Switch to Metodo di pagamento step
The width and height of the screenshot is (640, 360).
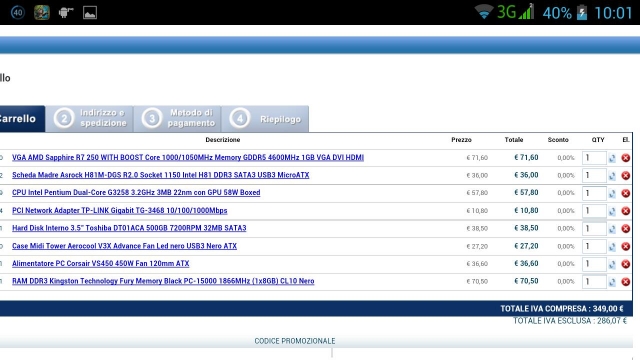[x=178, y=118]
